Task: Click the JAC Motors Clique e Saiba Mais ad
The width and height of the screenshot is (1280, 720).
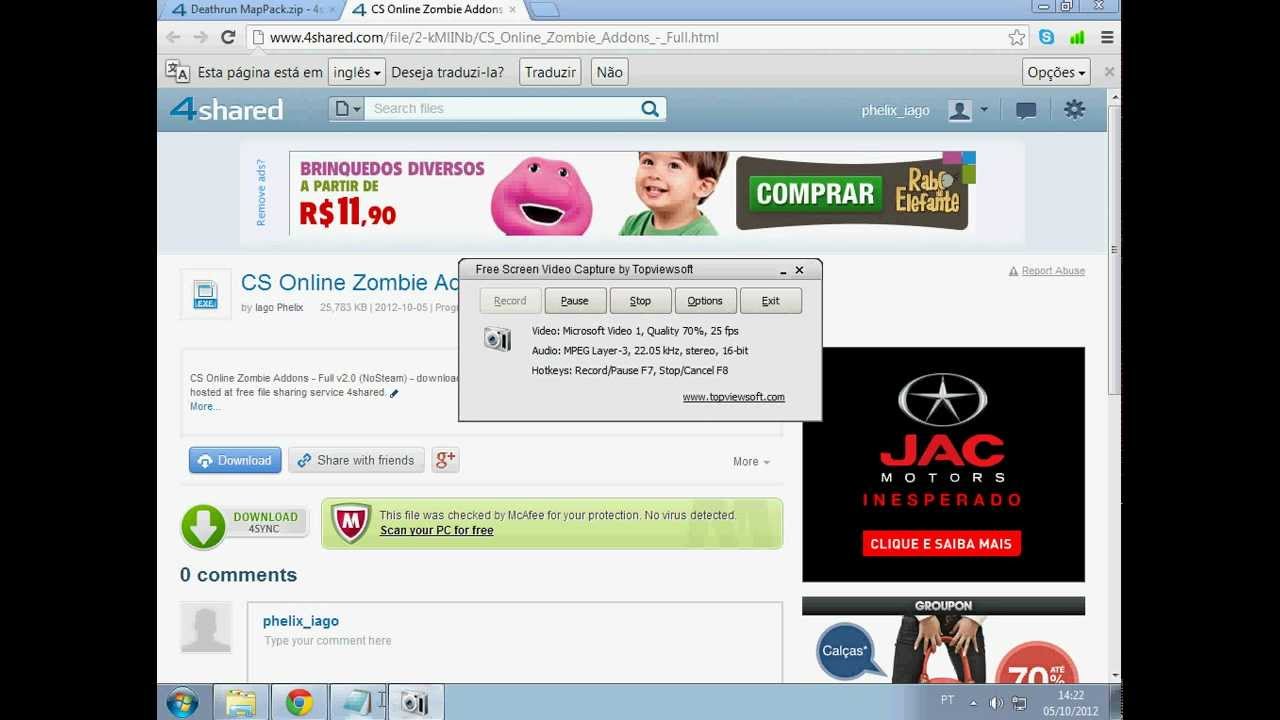Action: pos(943,464)
